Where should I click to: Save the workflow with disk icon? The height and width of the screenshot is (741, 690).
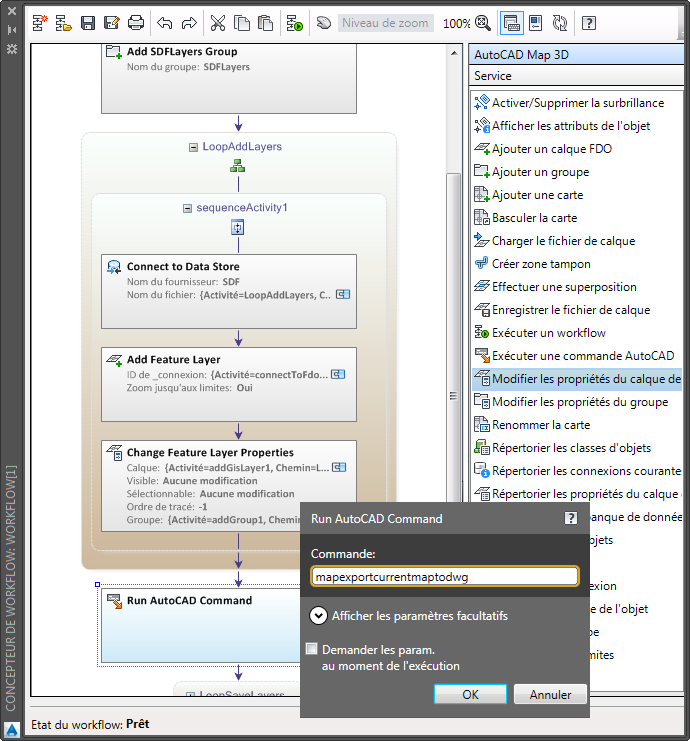click(x=88, y=23)
